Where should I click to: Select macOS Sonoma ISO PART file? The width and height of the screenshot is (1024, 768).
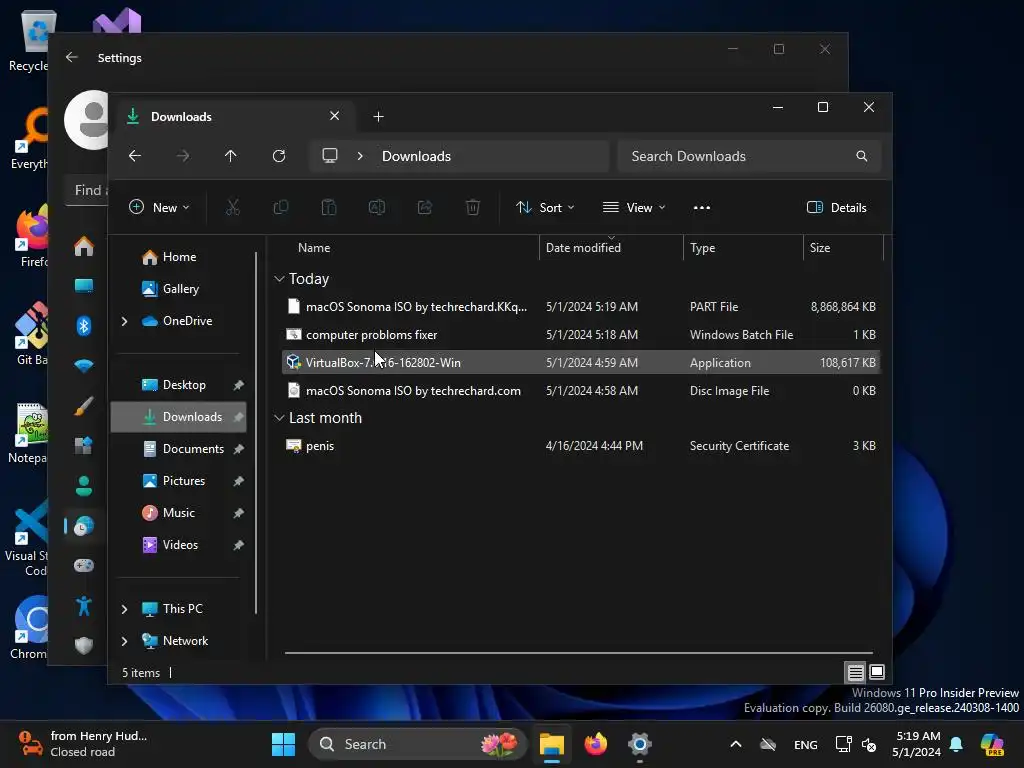click(581, 306)
